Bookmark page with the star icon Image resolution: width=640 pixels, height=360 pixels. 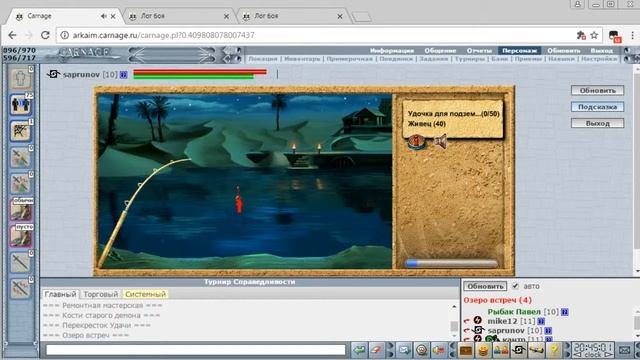pyautogui.click(x=594, y=35)
